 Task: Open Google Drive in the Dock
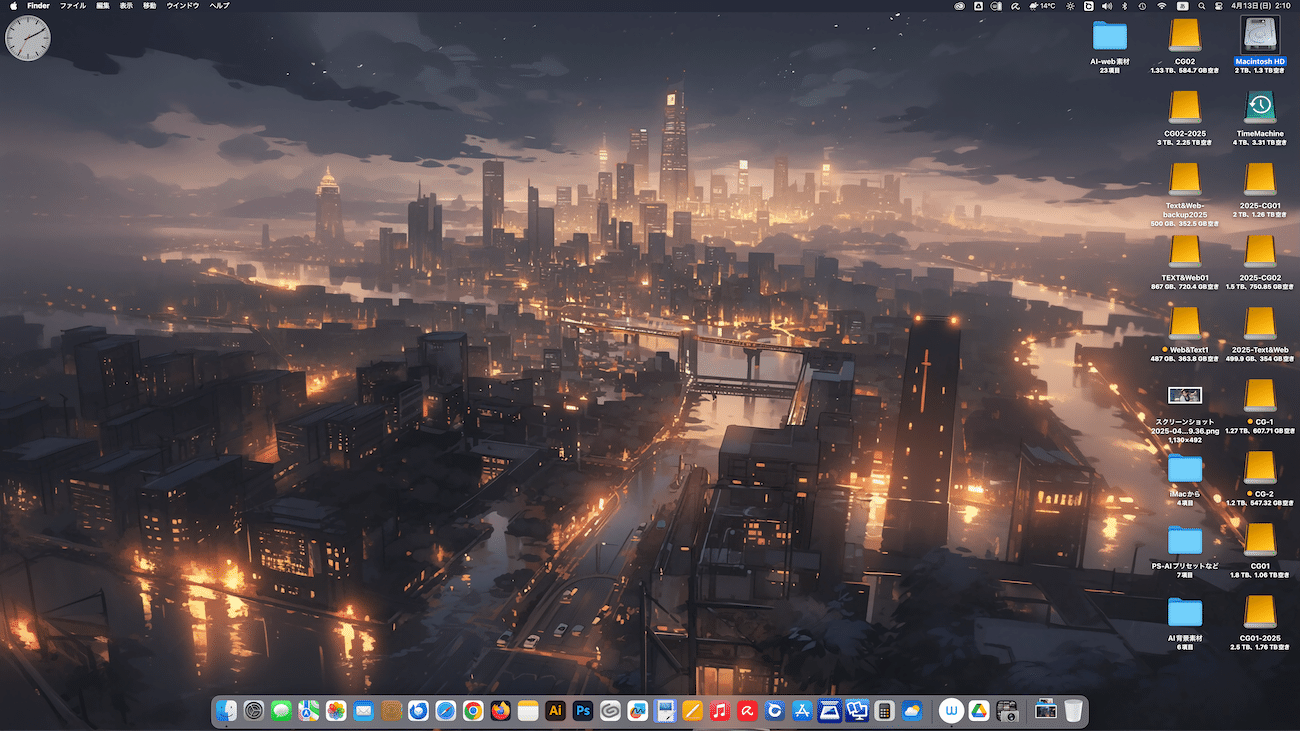coord(979,711)
